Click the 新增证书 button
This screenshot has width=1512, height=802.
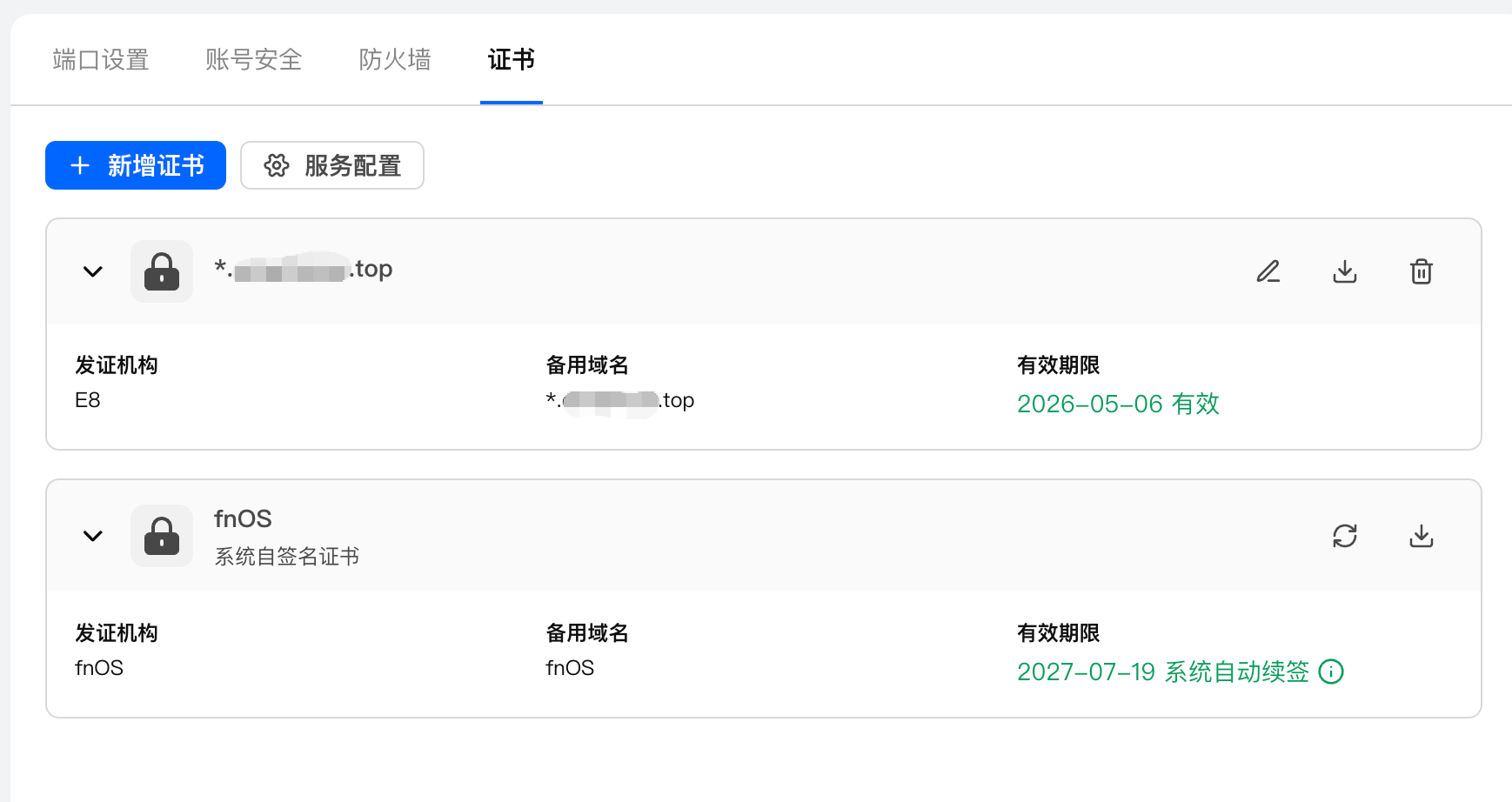(136, 165)
